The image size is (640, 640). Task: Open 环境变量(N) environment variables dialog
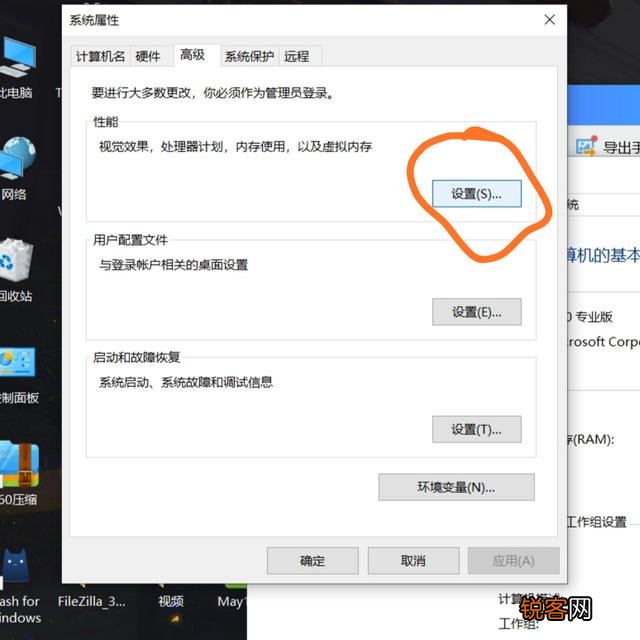(456, 487)
